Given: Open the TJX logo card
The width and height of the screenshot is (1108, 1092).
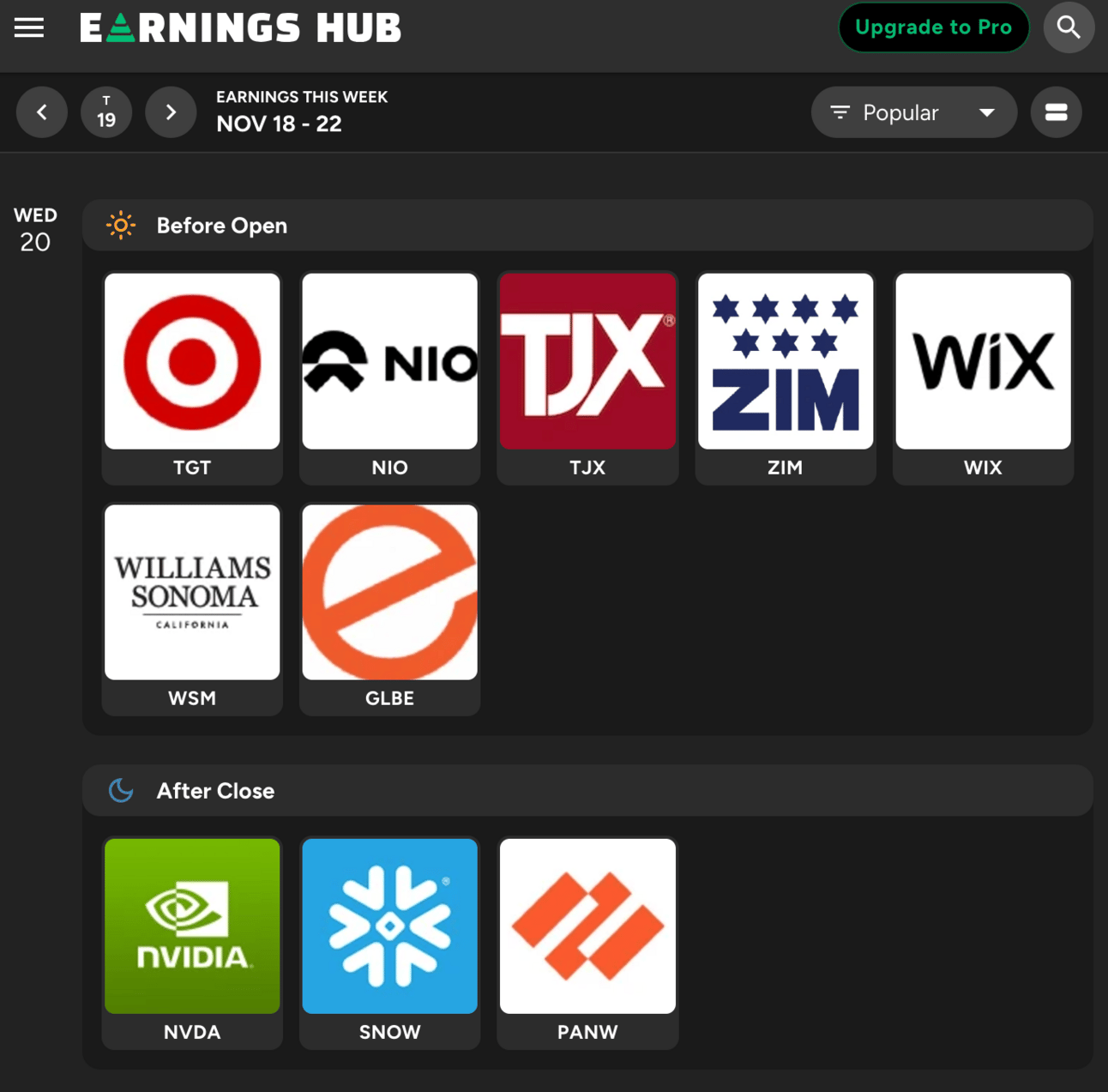Looking at the screenshot, I should (587, 378).
